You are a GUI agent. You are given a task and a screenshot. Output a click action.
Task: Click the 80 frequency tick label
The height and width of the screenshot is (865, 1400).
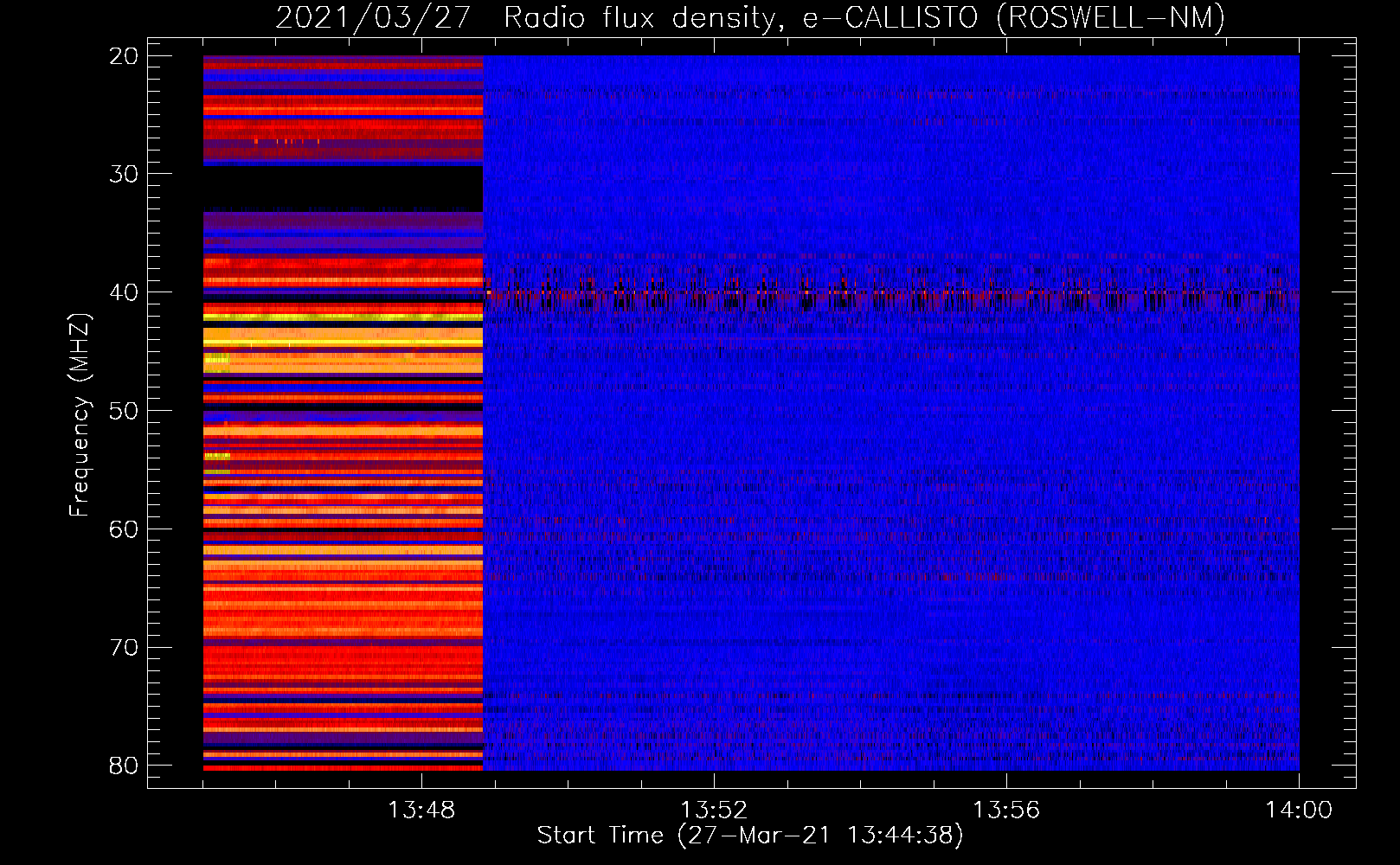tap(124, 766)
